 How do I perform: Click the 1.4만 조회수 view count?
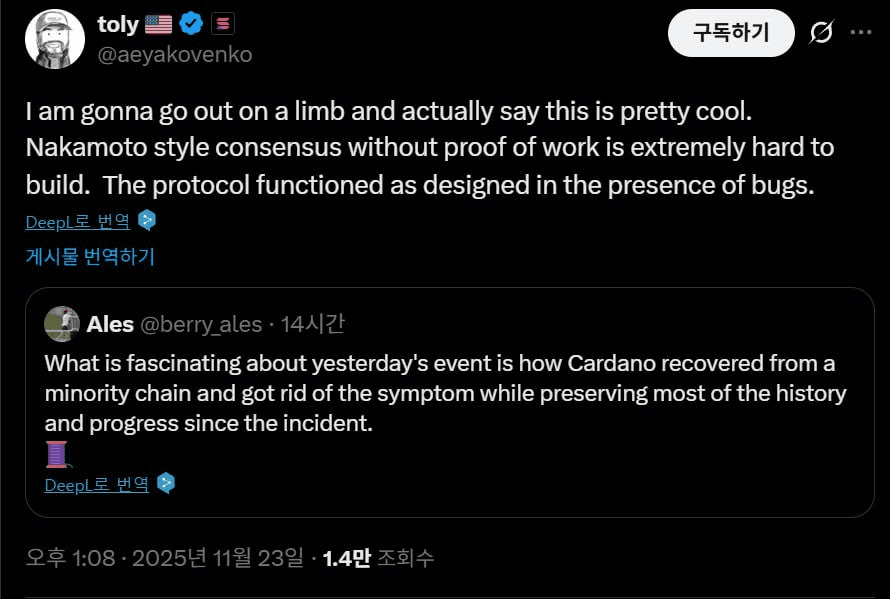click(378, 558)
